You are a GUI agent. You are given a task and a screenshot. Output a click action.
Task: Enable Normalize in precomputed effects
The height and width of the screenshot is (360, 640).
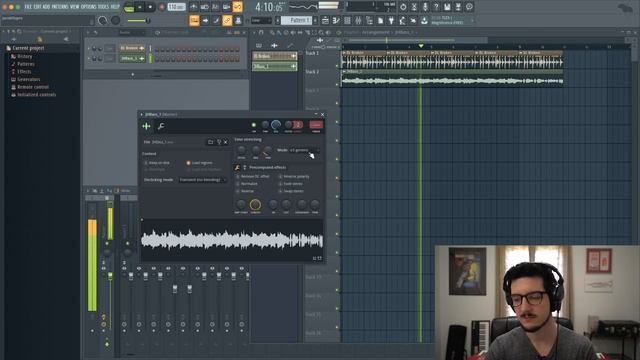coord(247,184)
